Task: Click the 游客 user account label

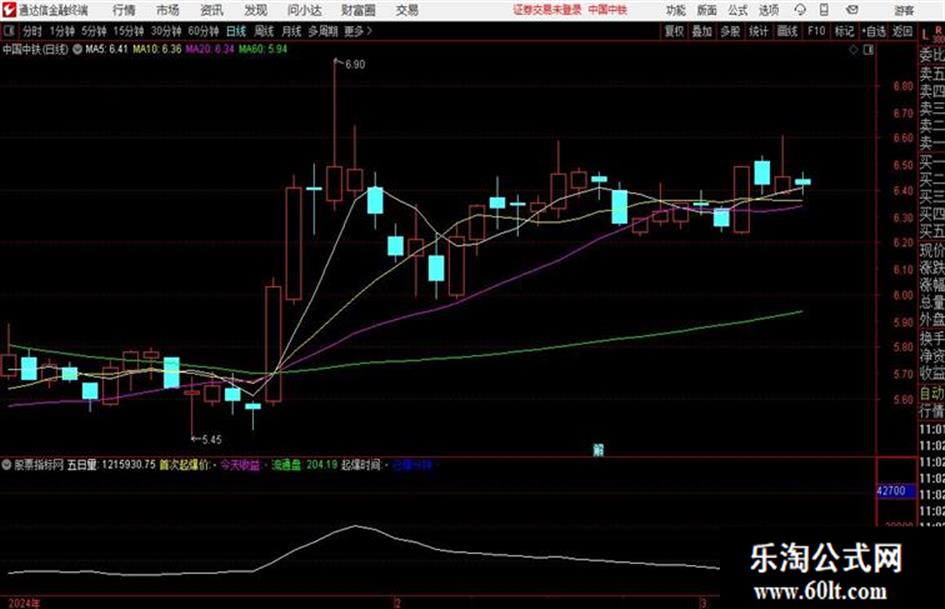Action: click(904, 10)
